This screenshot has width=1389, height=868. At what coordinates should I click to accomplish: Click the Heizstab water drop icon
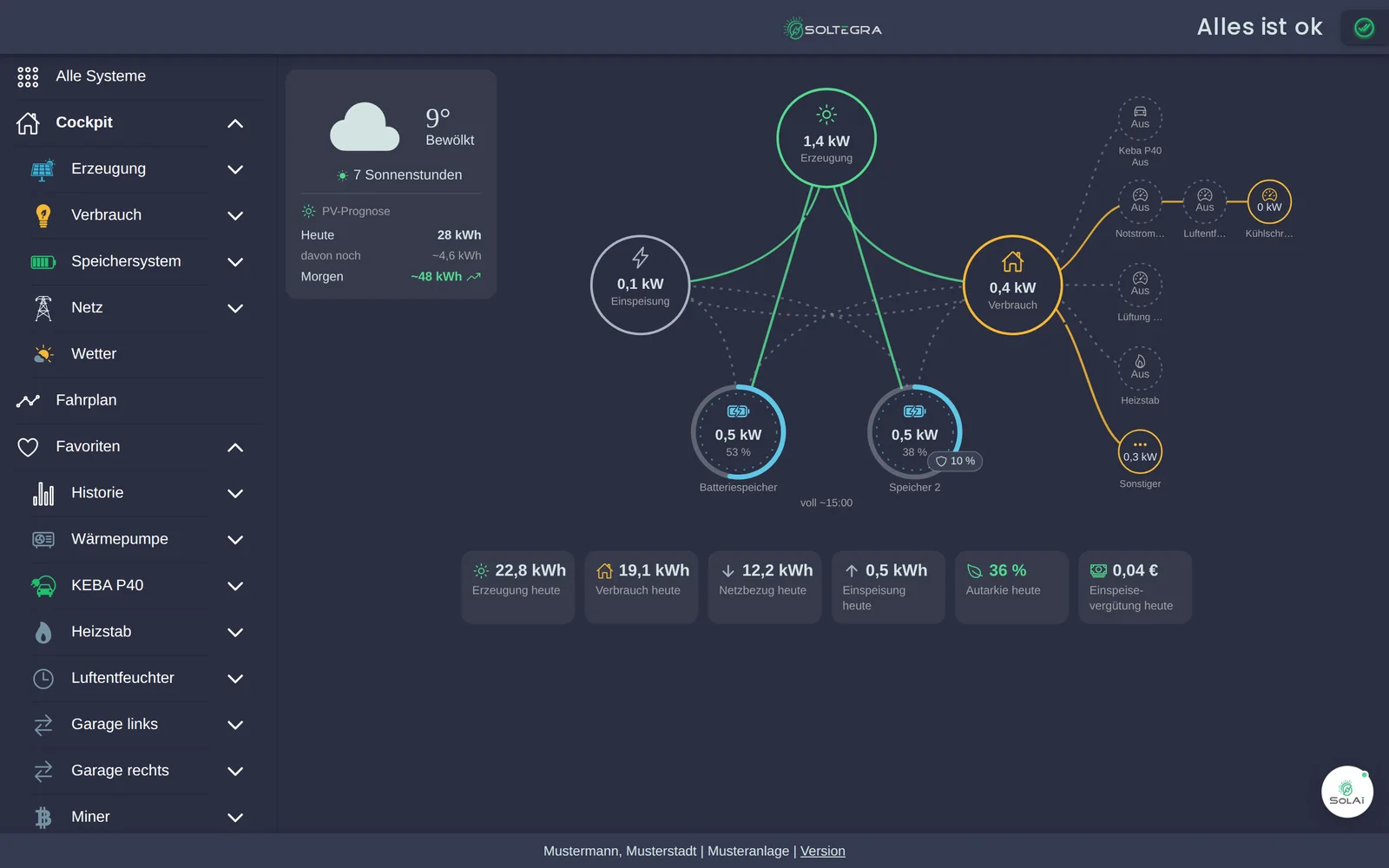click(x=43, y=632)
